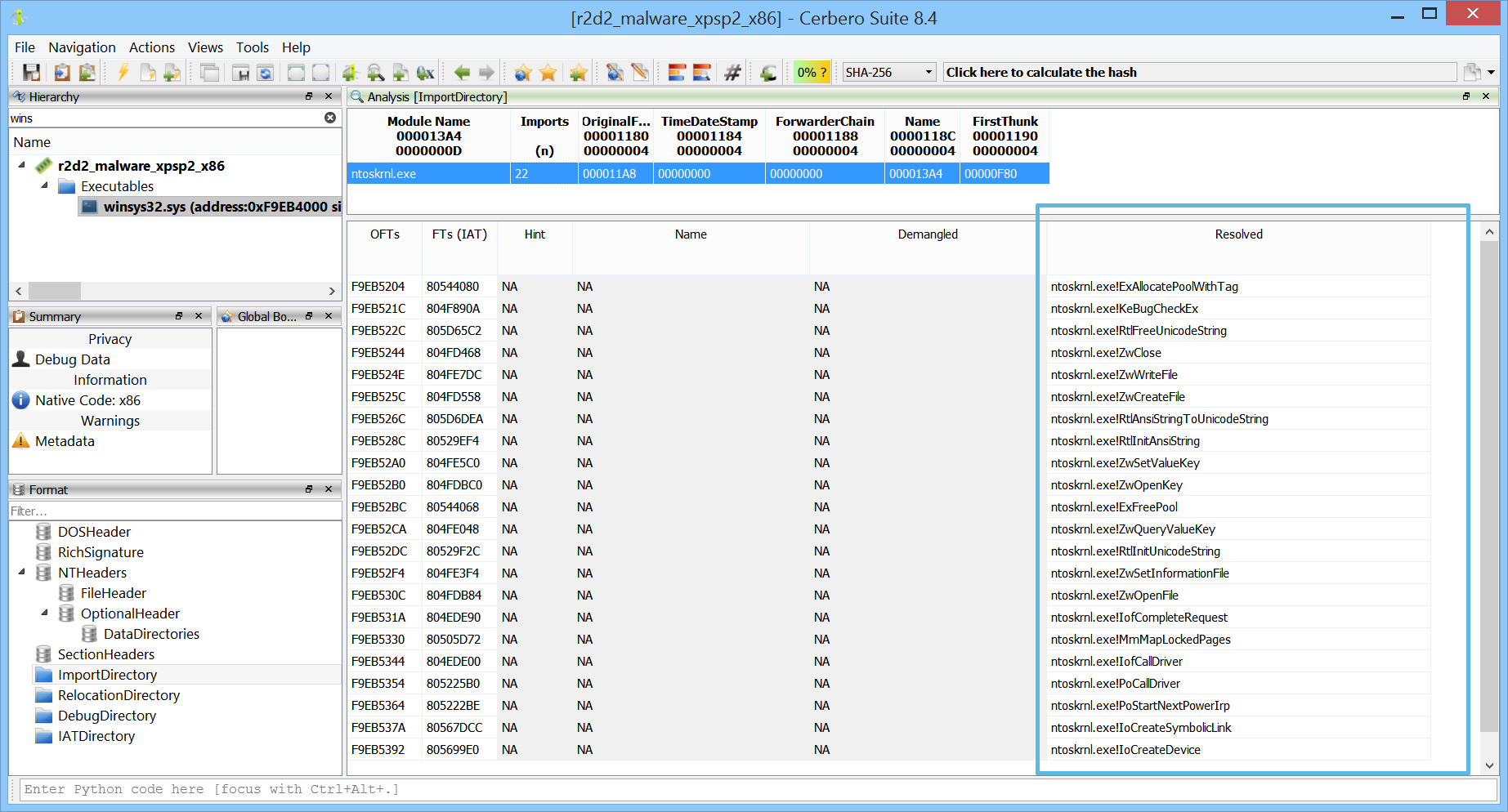Click the 0% progress indicator in toolbar
This screenshot has width=1508, height=812.
812,72
